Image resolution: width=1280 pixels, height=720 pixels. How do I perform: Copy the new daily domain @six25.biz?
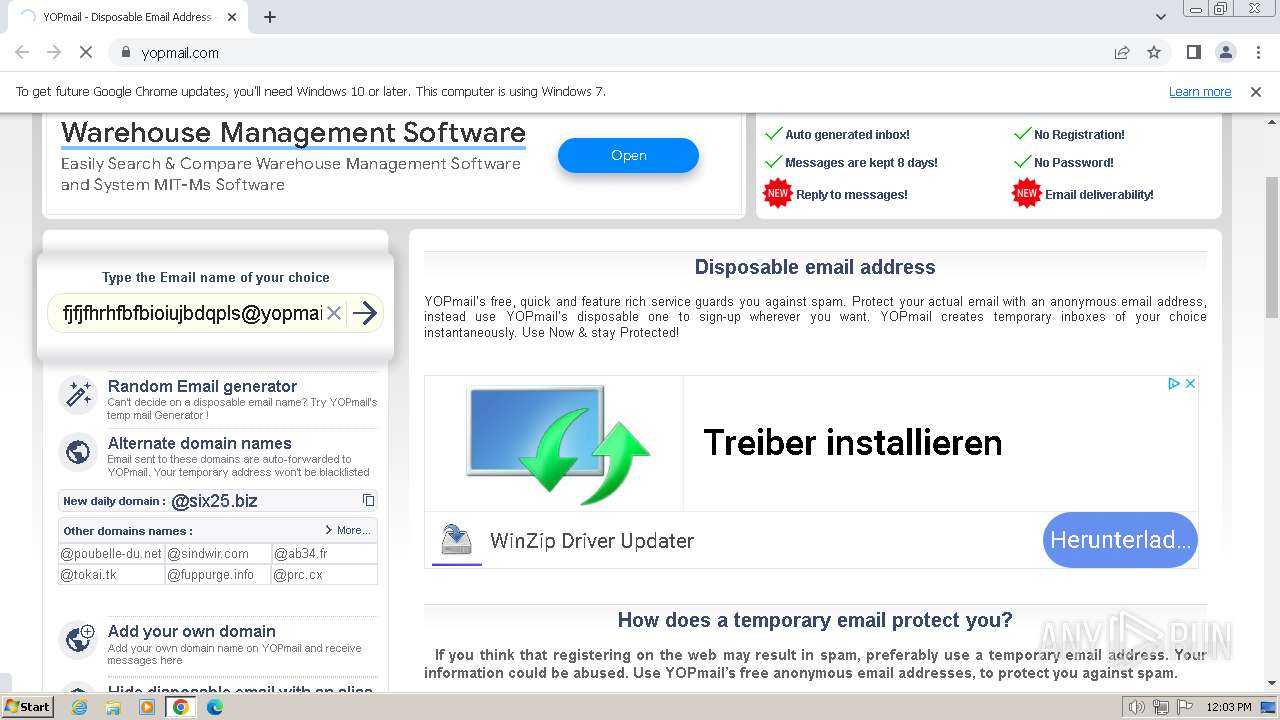(368, 500)
